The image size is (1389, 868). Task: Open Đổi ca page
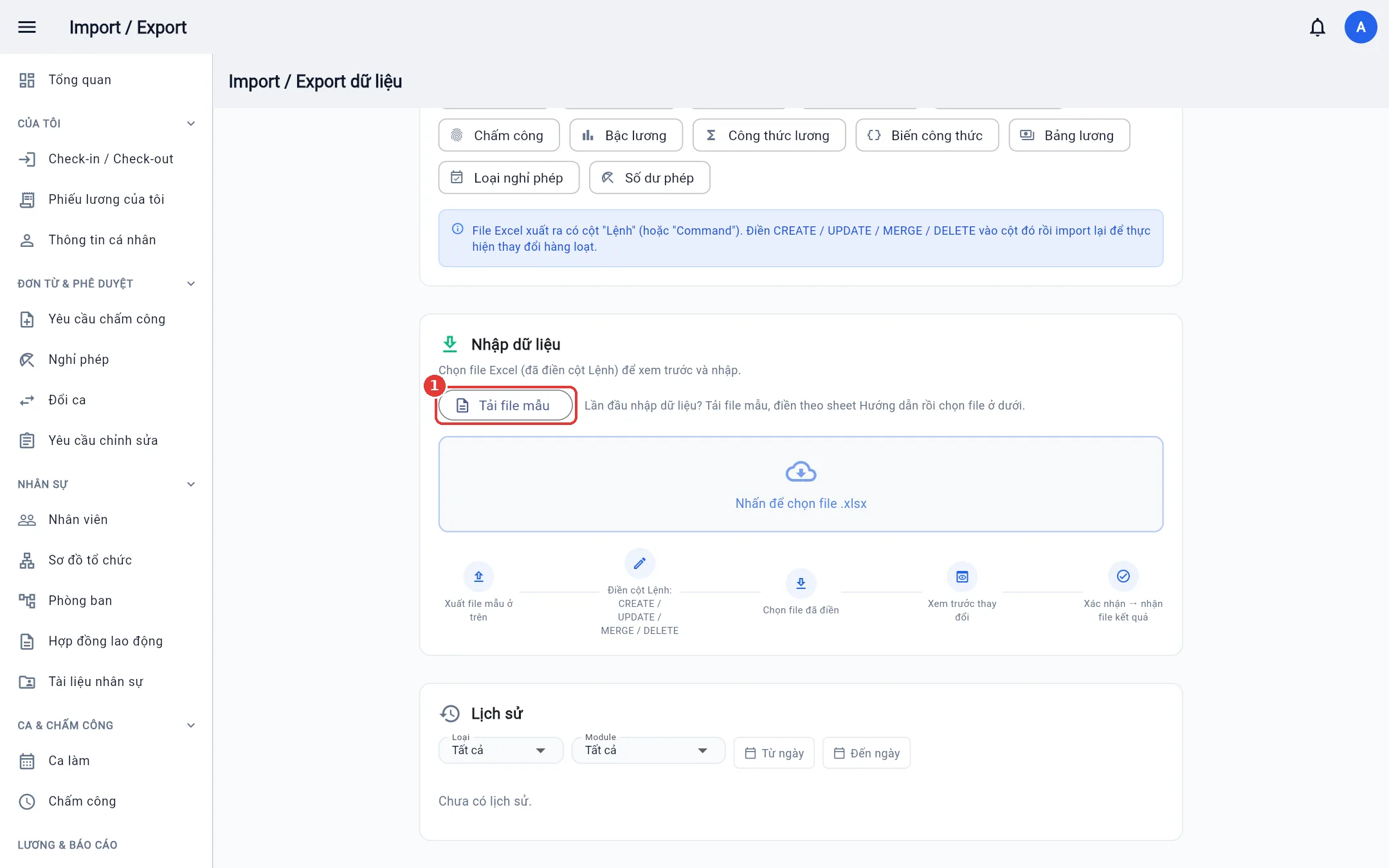pos(106,400)
